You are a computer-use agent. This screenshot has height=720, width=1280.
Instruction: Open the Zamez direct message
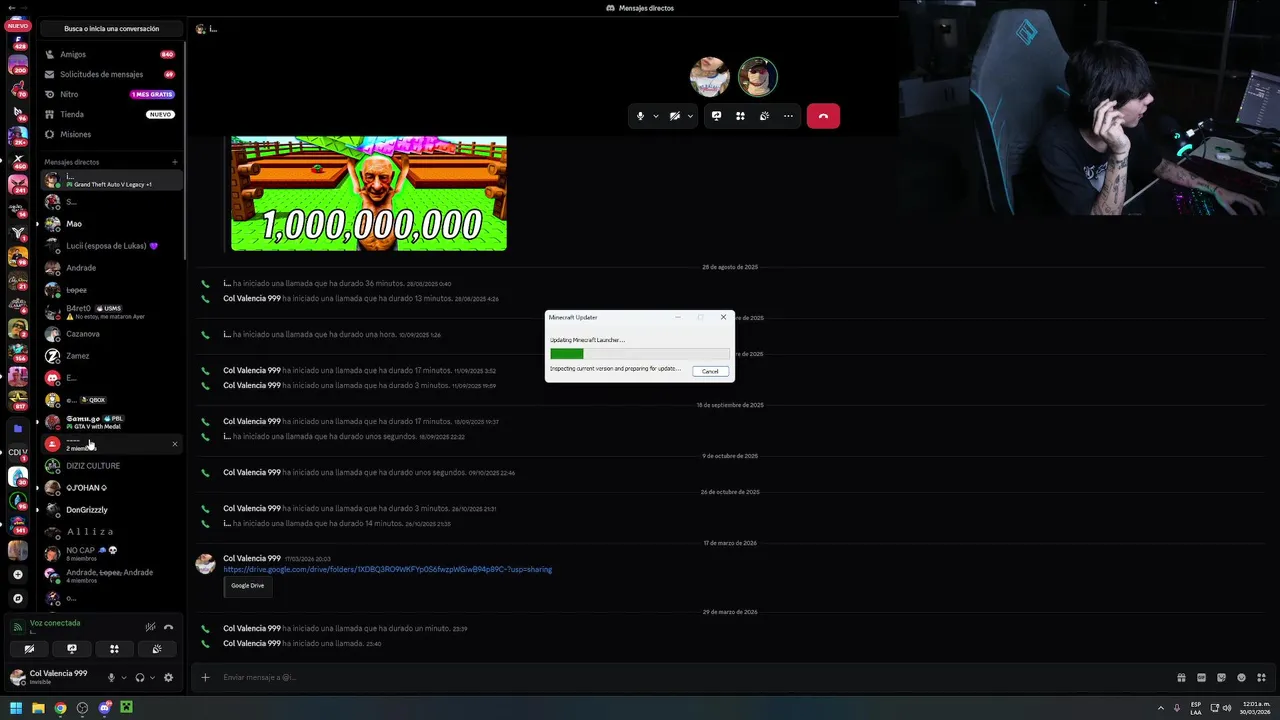pos(111,356)
